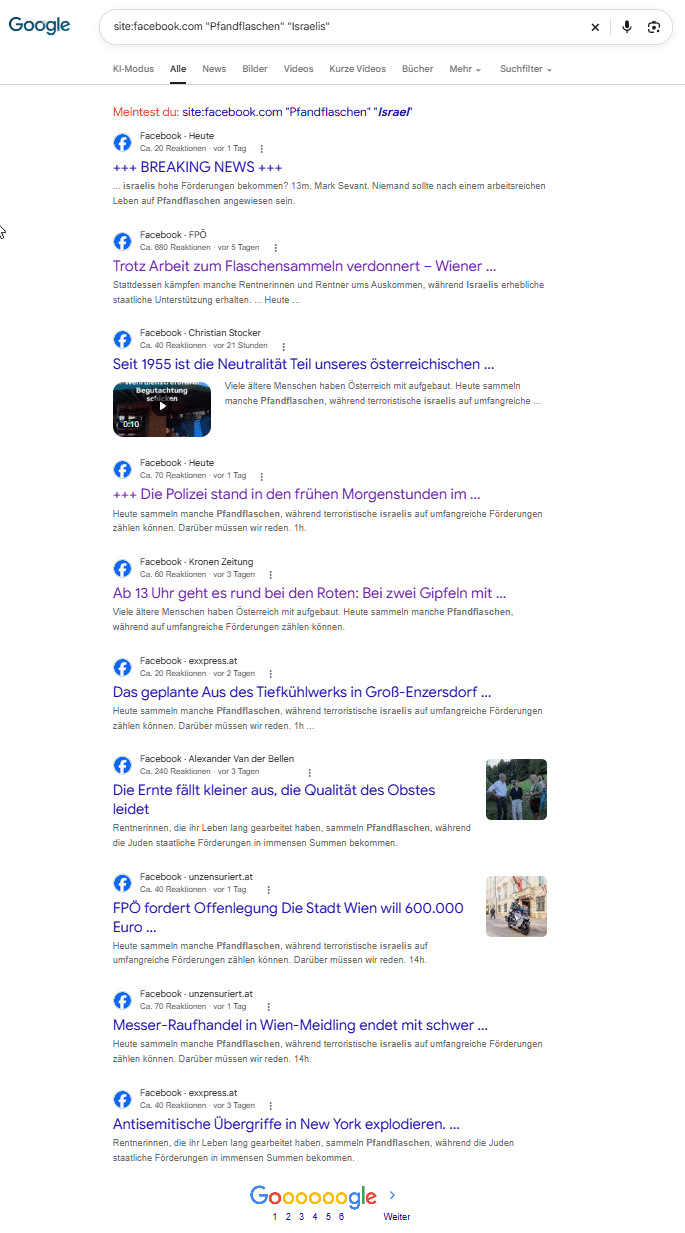Go to results page 3
This screenshot has height=1233, width=685.
click(x=301, y=1217)
